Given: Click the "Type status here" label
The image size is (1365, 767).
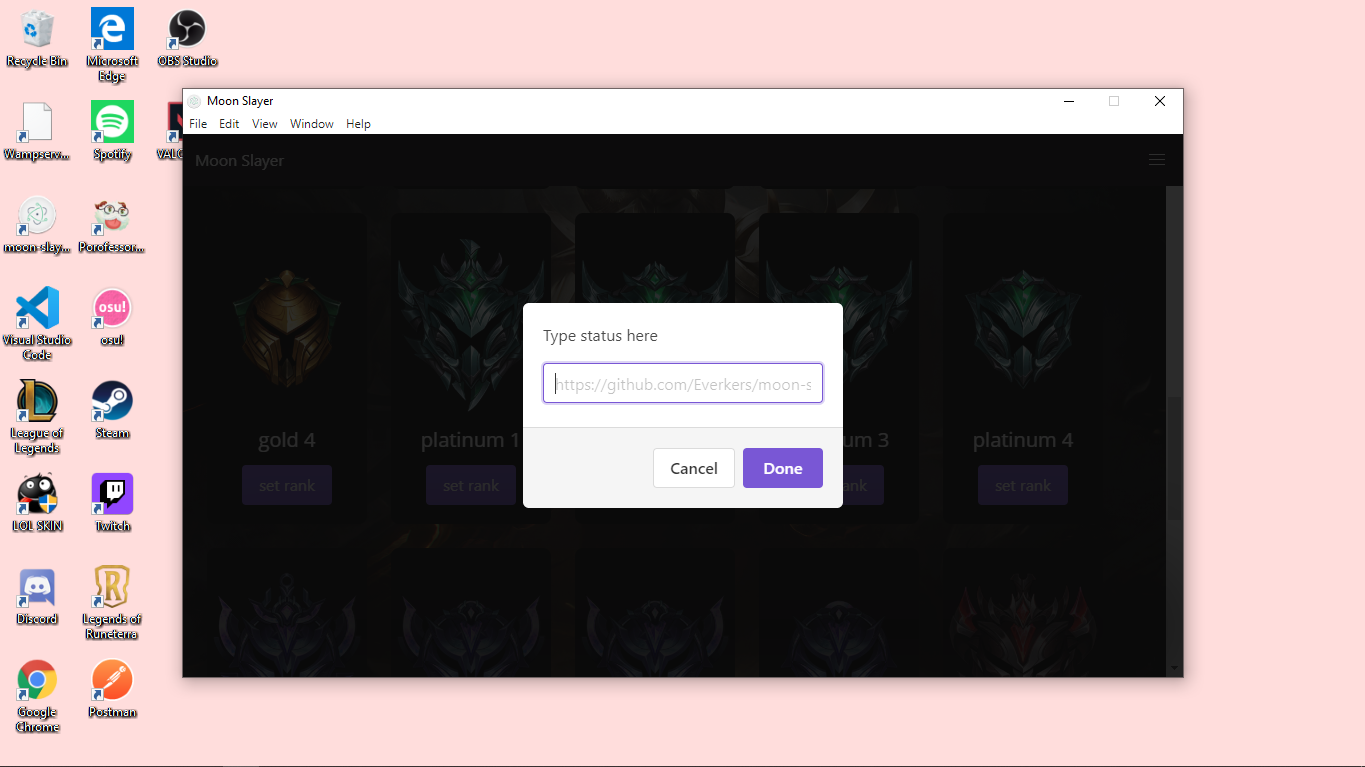Looking at the screenshot, I should tap(600, 336).
